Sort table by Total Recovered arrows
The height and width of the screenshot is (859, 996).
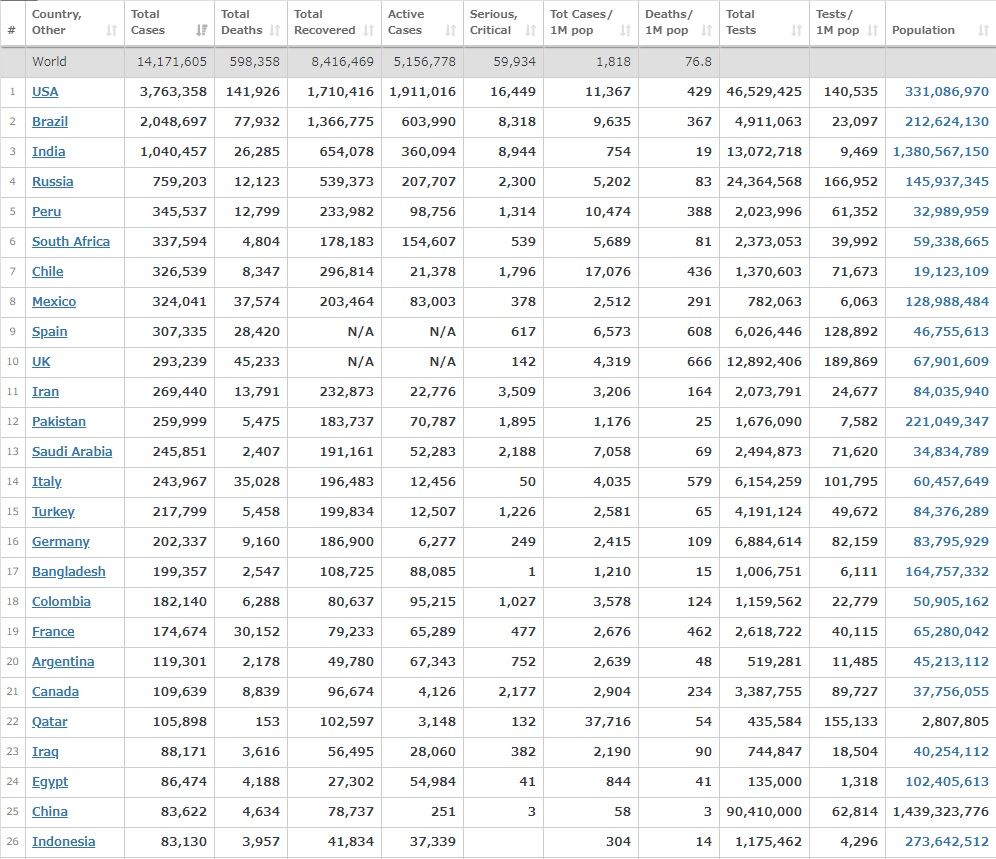point(369,31)
